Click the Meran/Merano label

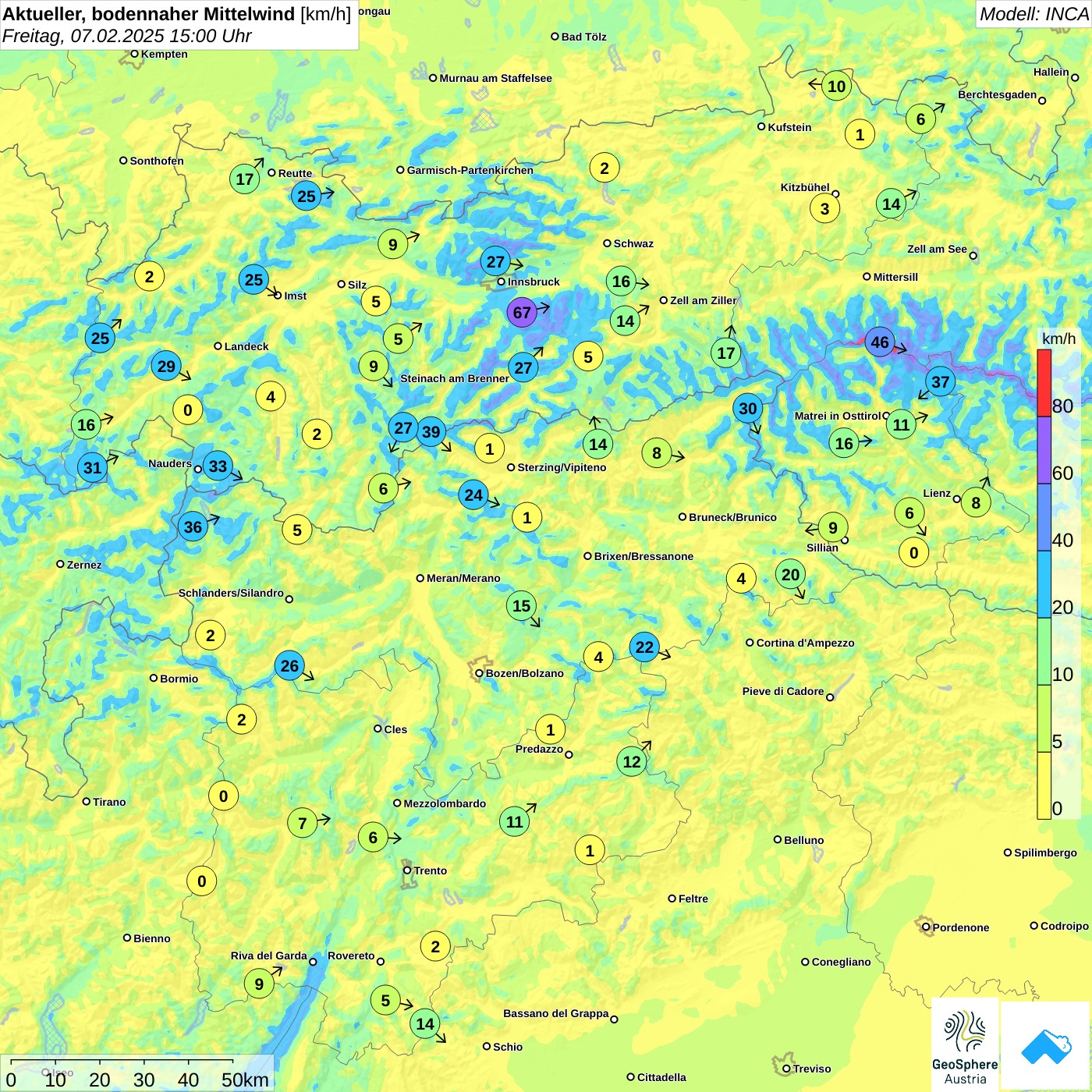[x=463, y=579]
